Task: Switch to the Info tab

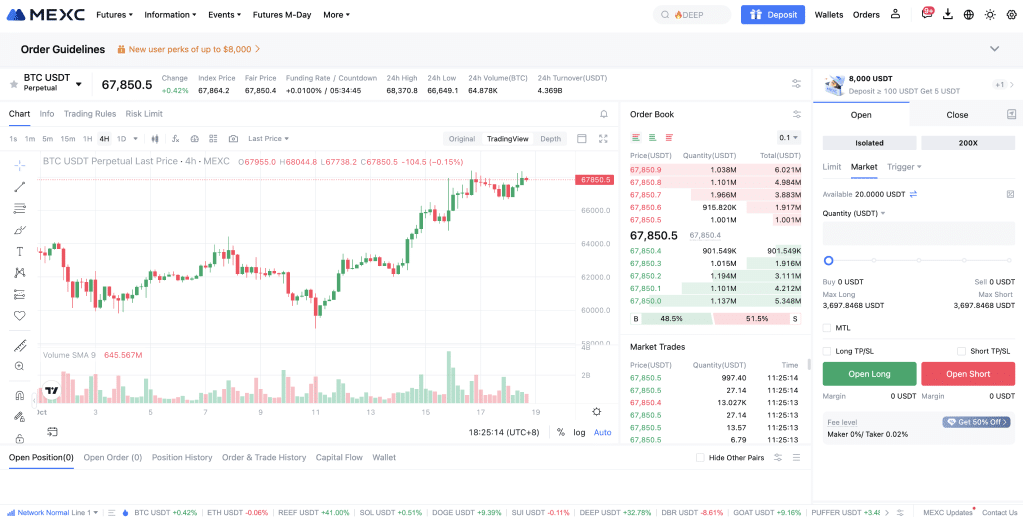Action: [47, 114]
